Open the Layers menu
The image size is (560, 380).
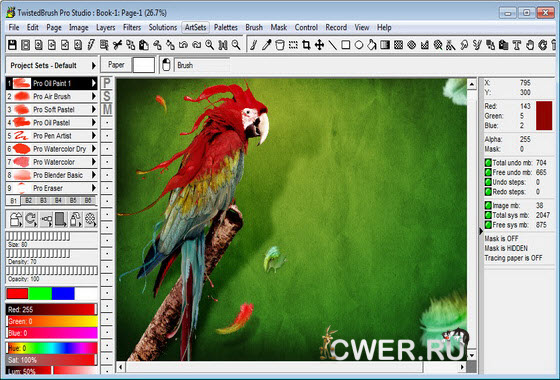106,28
